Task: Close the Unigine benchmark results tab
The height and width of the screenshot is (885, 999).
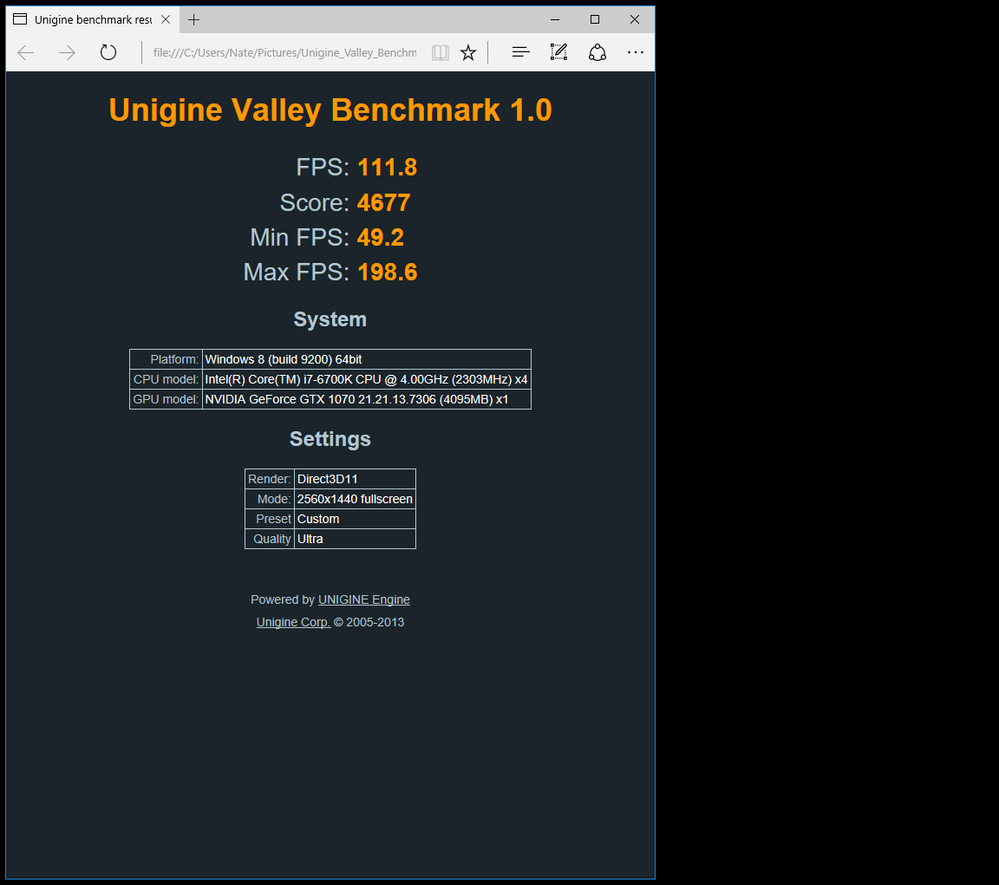Action: pos(166,20)
